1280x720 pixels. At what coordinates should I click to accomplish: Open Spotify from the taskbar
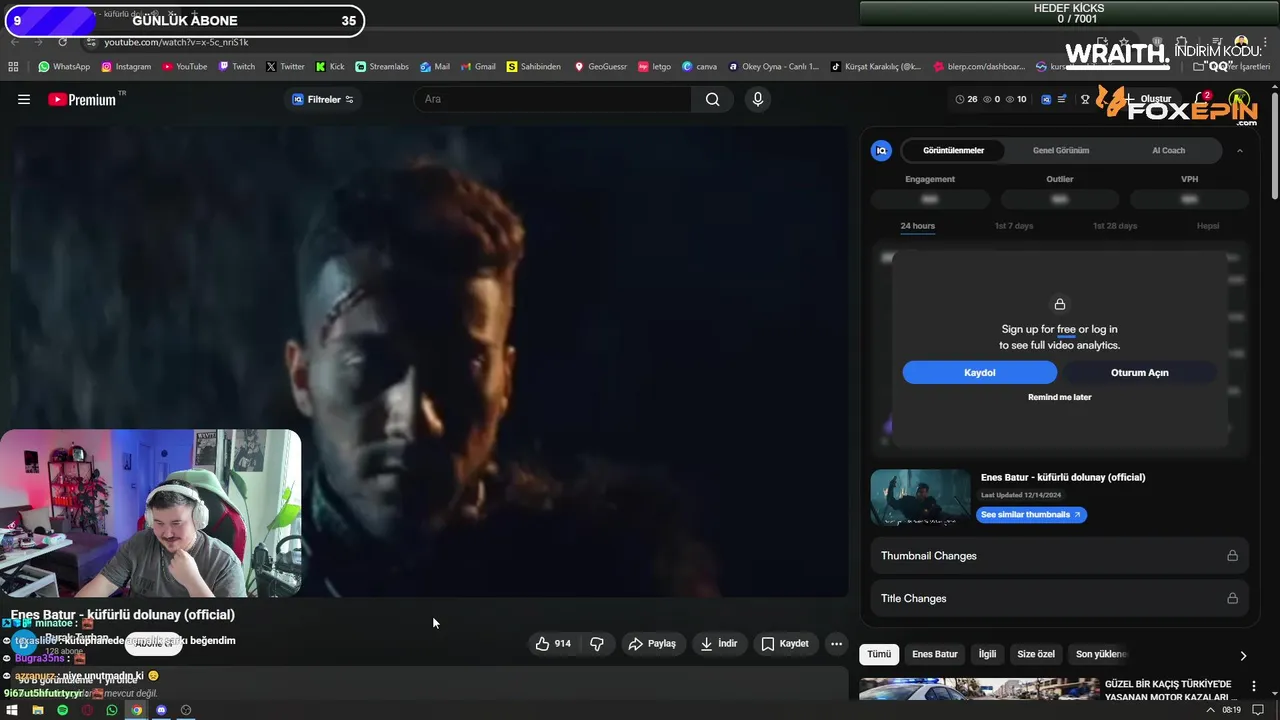click(x=62, y=710)
